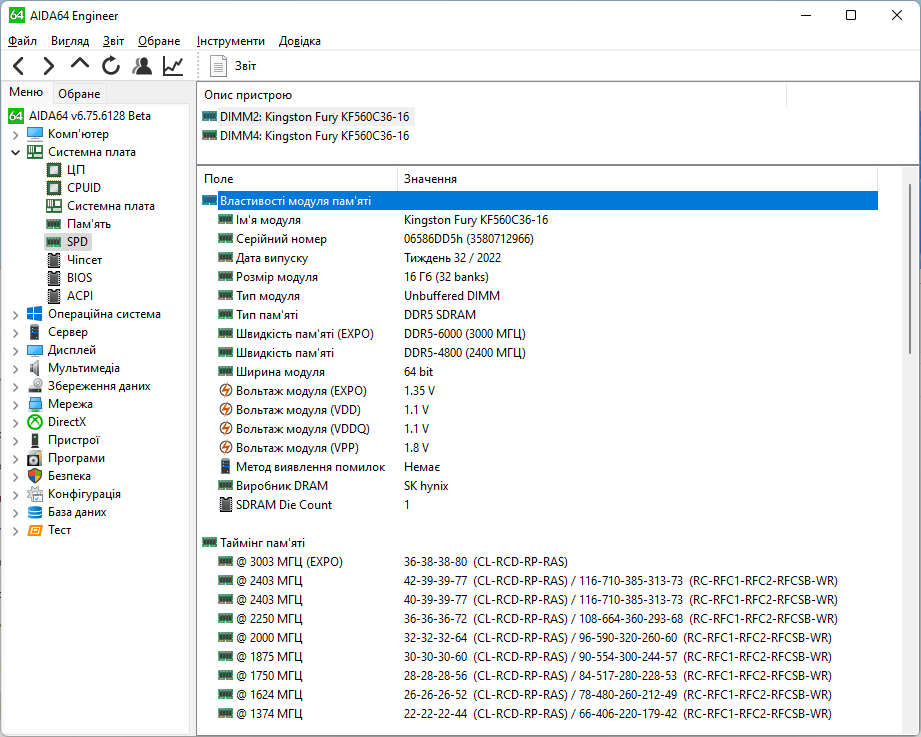
Task: Click the Дисплей monitor icon
Action: [35, 351]
